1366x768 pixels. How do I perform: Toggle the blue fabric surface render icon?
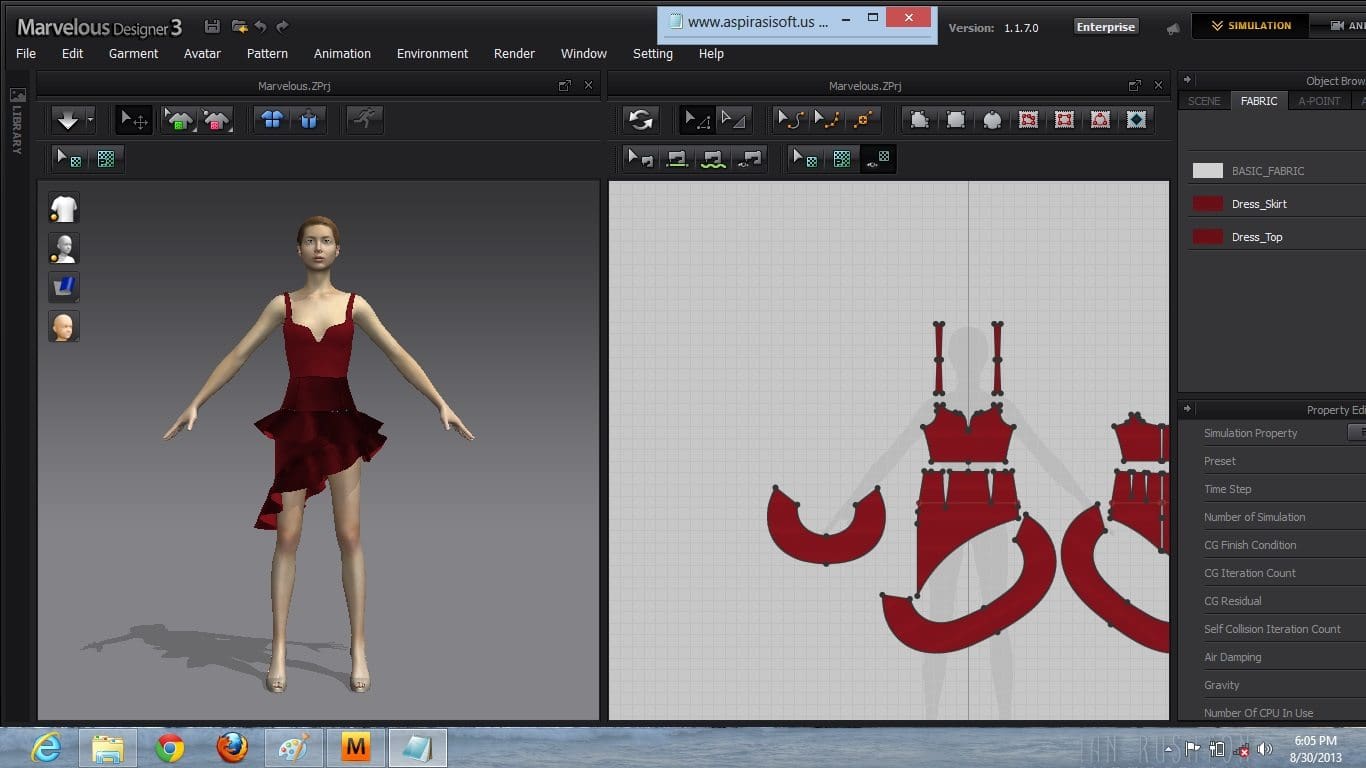[64, 287]
